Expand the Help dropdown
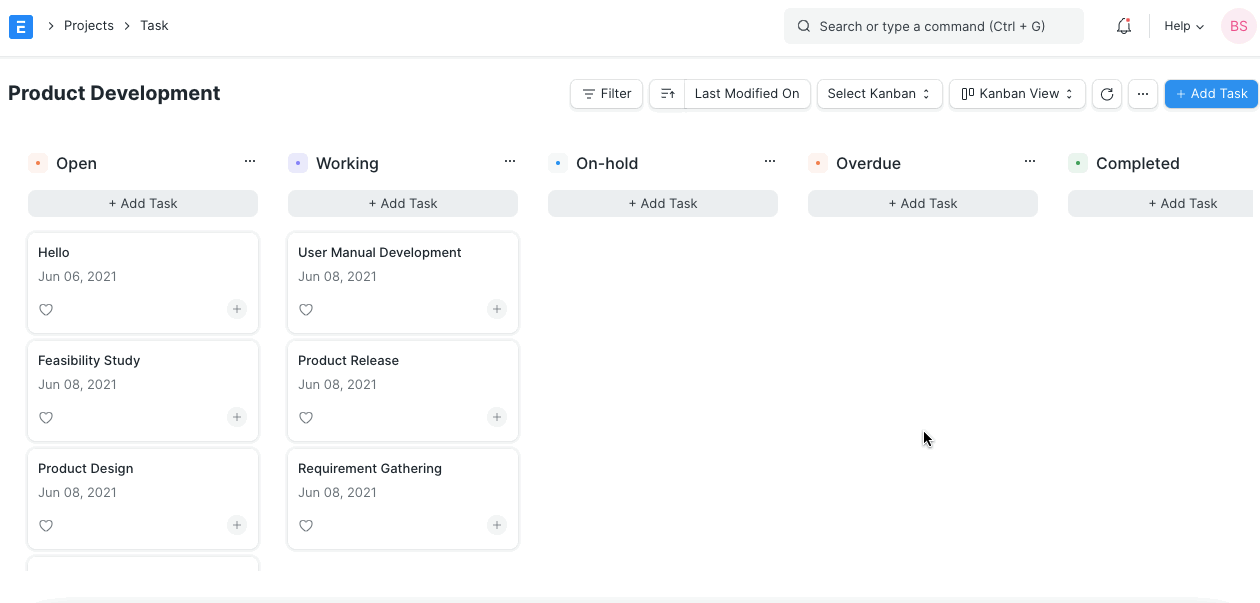This screenshot has width=1260, height=603. click(1182, 26)
